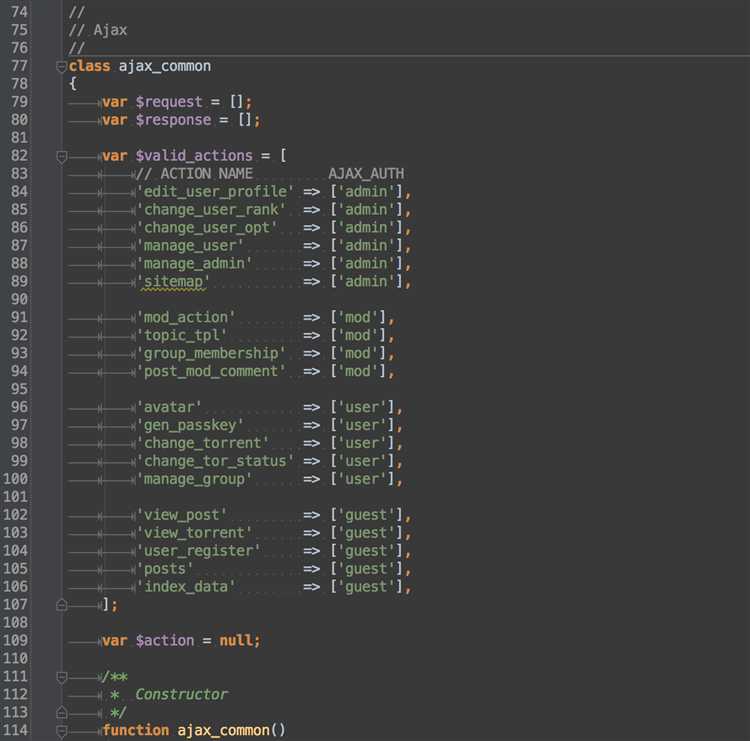This screenshot has height=741, width=750.
Task: Click the 'posts' string
Action: tap(165, 569)
